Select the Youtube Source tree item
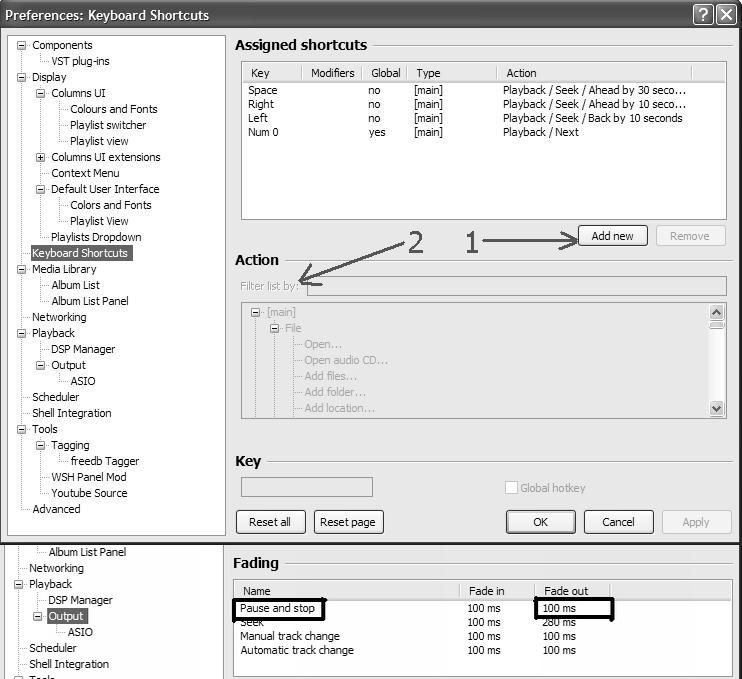This screenshot has width=742, height=679. (x=89, y=493)
